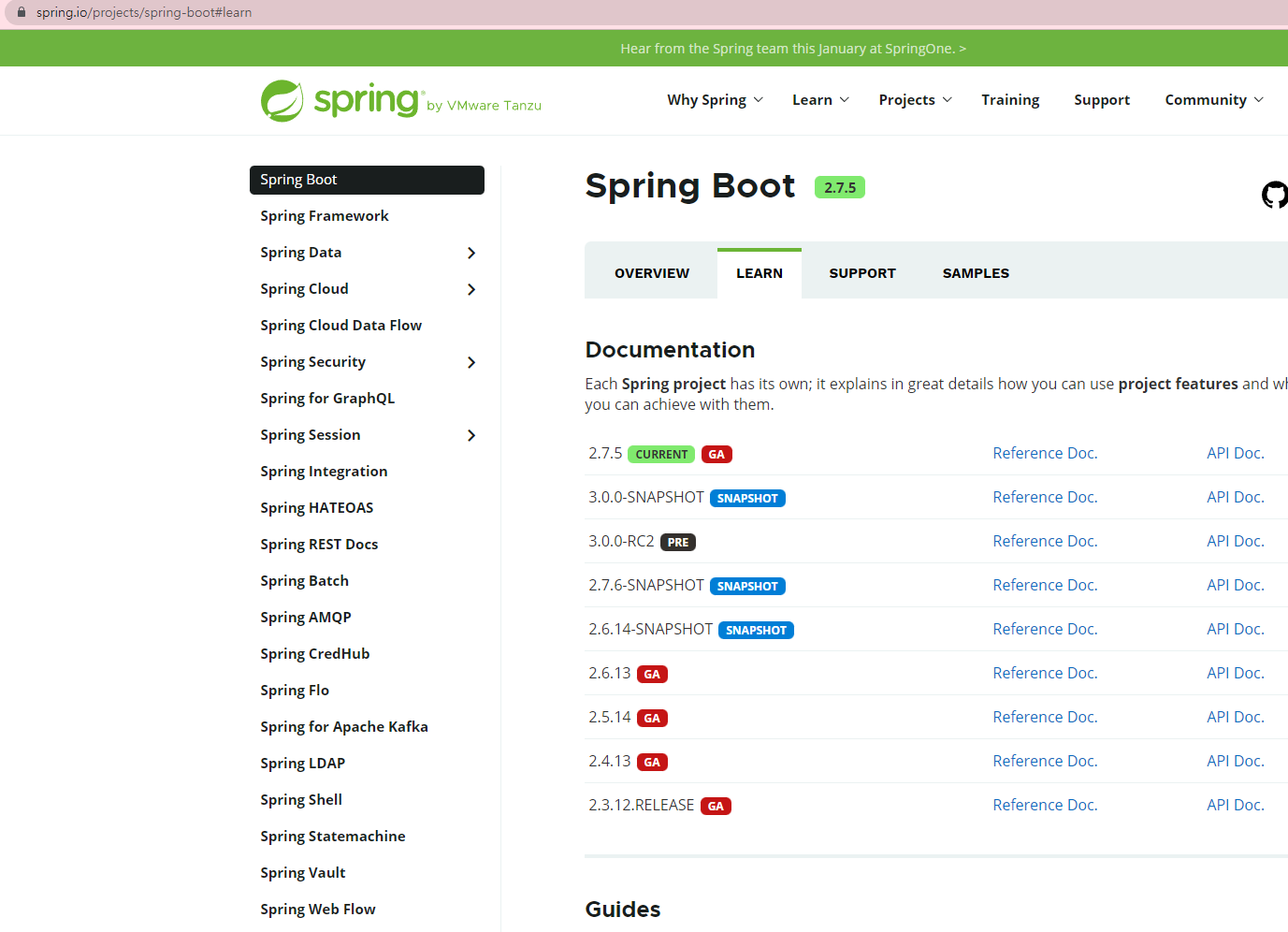This screenshot has height=932, width=1288.
Task: Open Spring Statemachine project
Action: coord(333,837)
